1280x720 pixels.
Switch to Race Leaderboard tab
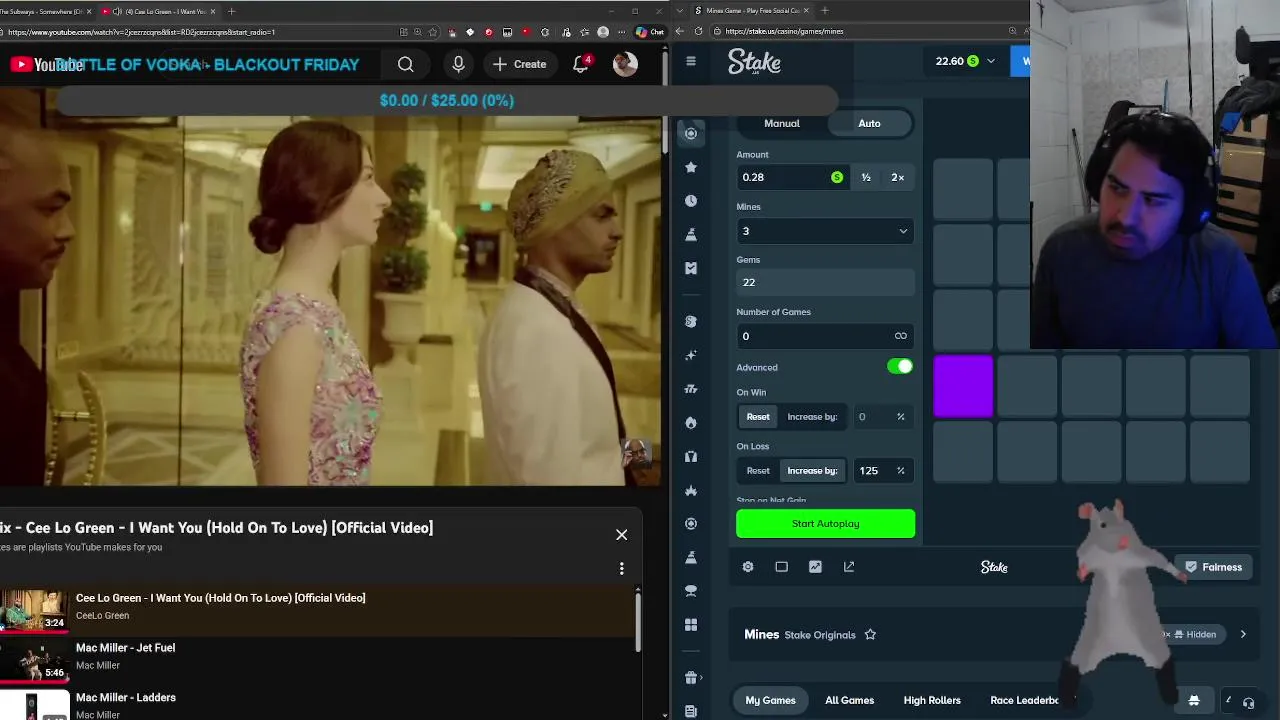point(1024,700)
